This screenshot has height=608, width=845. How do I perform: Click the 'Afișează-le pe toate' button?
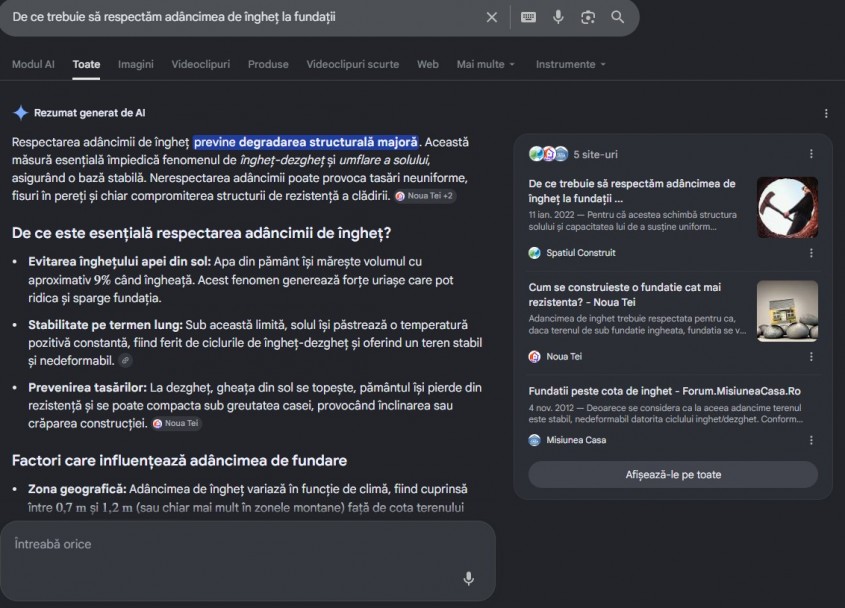click(673, 474)
